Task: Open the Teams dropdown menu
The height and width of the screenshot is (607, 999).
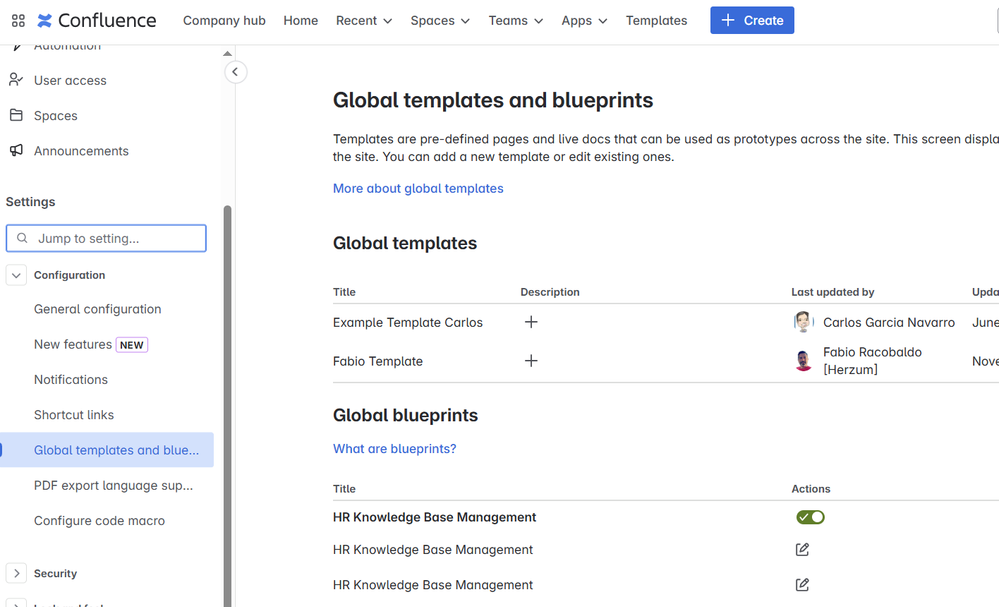Action: 515,20
